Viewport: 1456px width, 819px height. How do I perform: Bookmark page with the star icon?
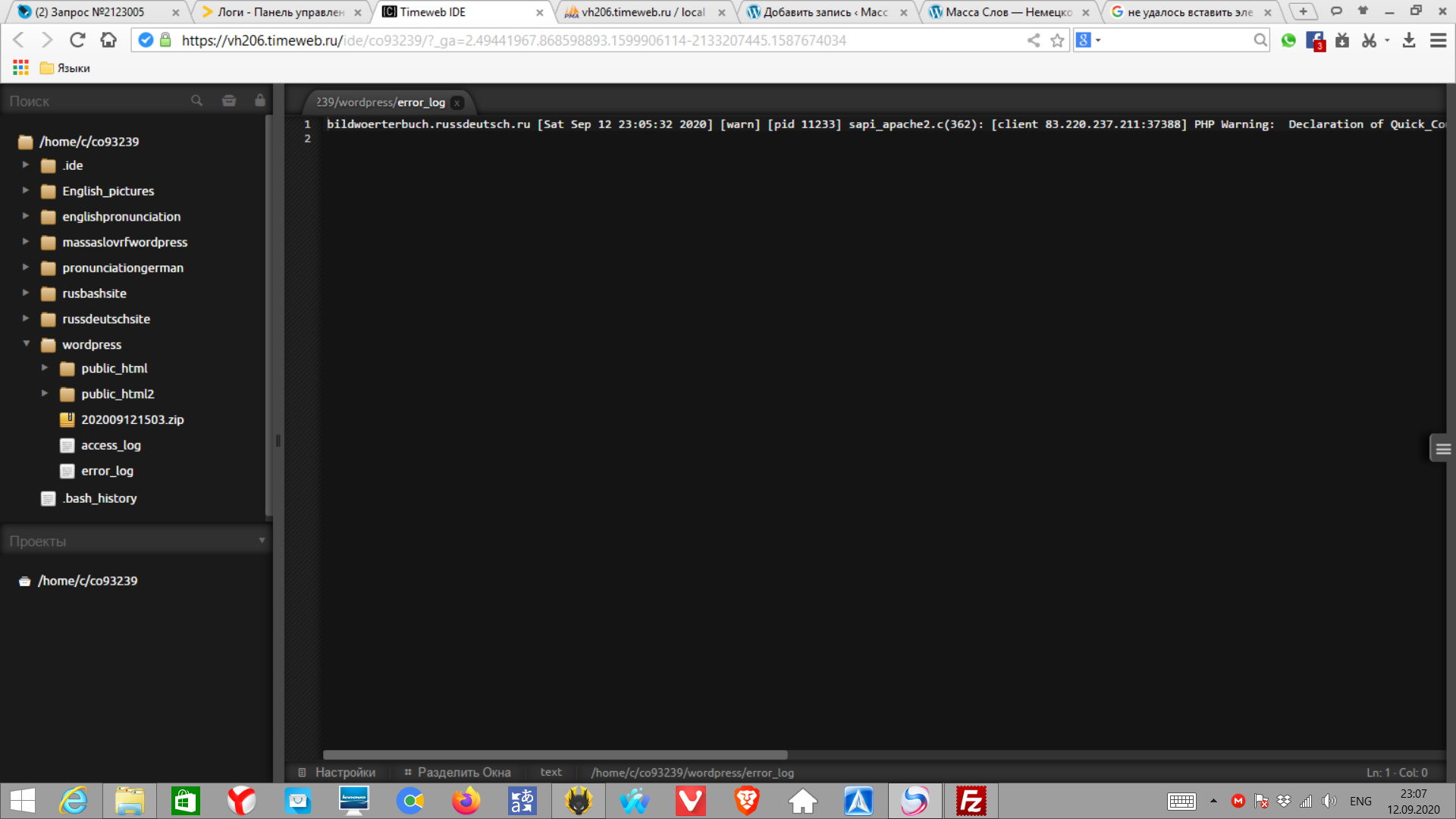click(1057, 40)
